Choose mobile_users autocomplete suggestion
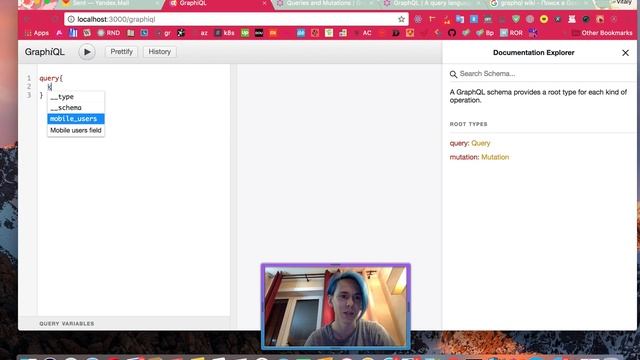 (76, 119)
